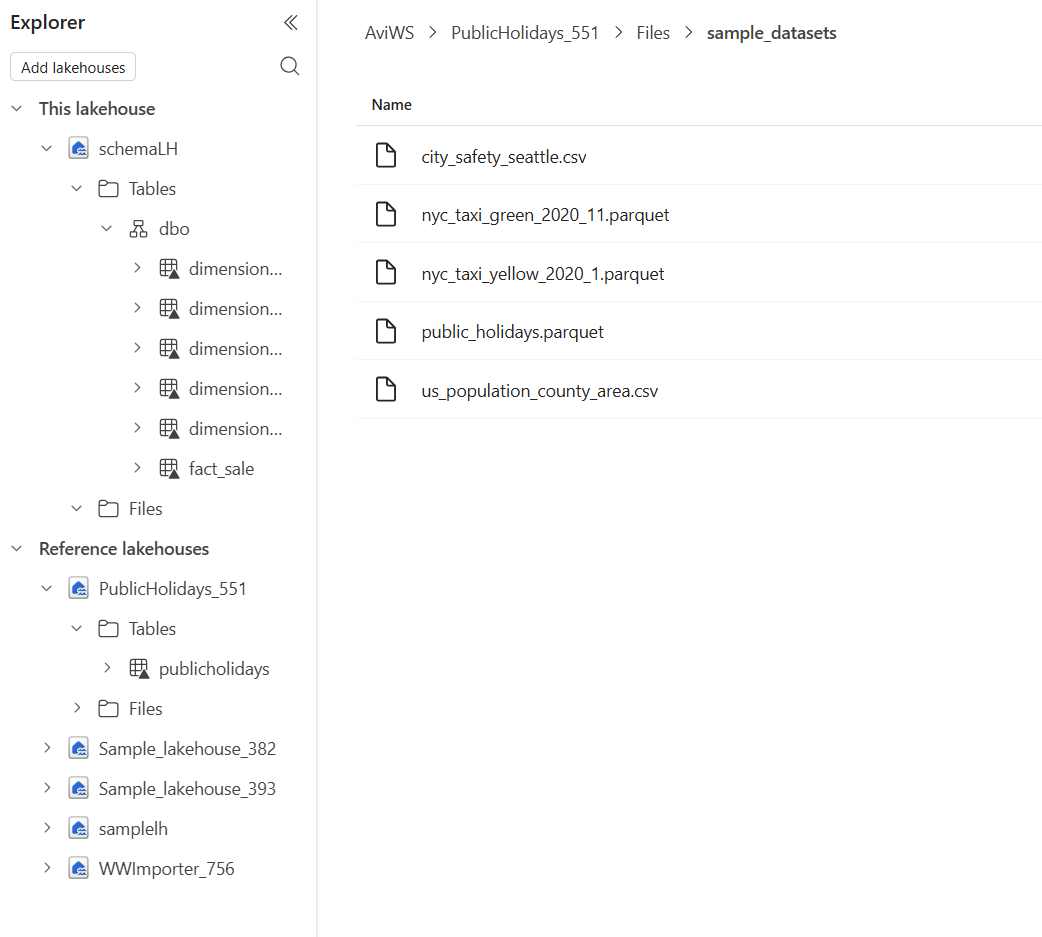
Task: Collapse the Explorer pane with double chevron
Action: (290, 22)
